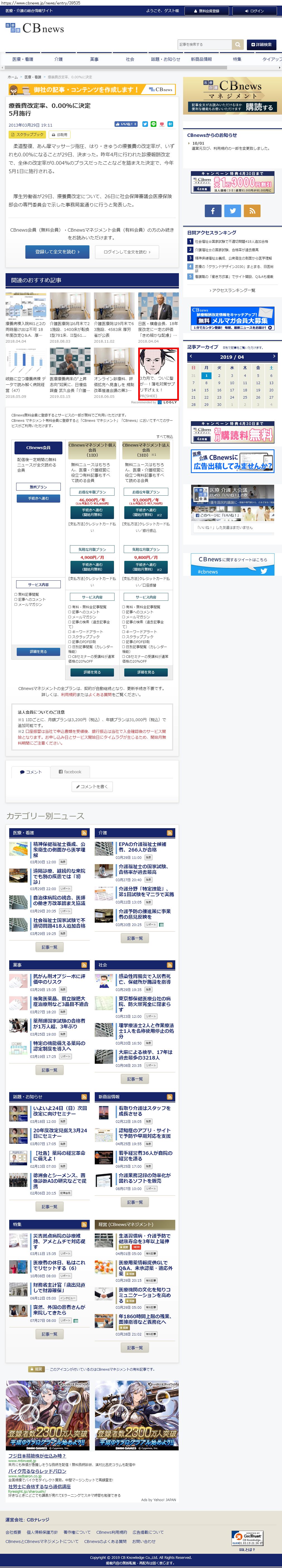This screenshot has width=282, height=1568.
Task: Open the Twitter button in the sidebar
Action: click(233, 211)
